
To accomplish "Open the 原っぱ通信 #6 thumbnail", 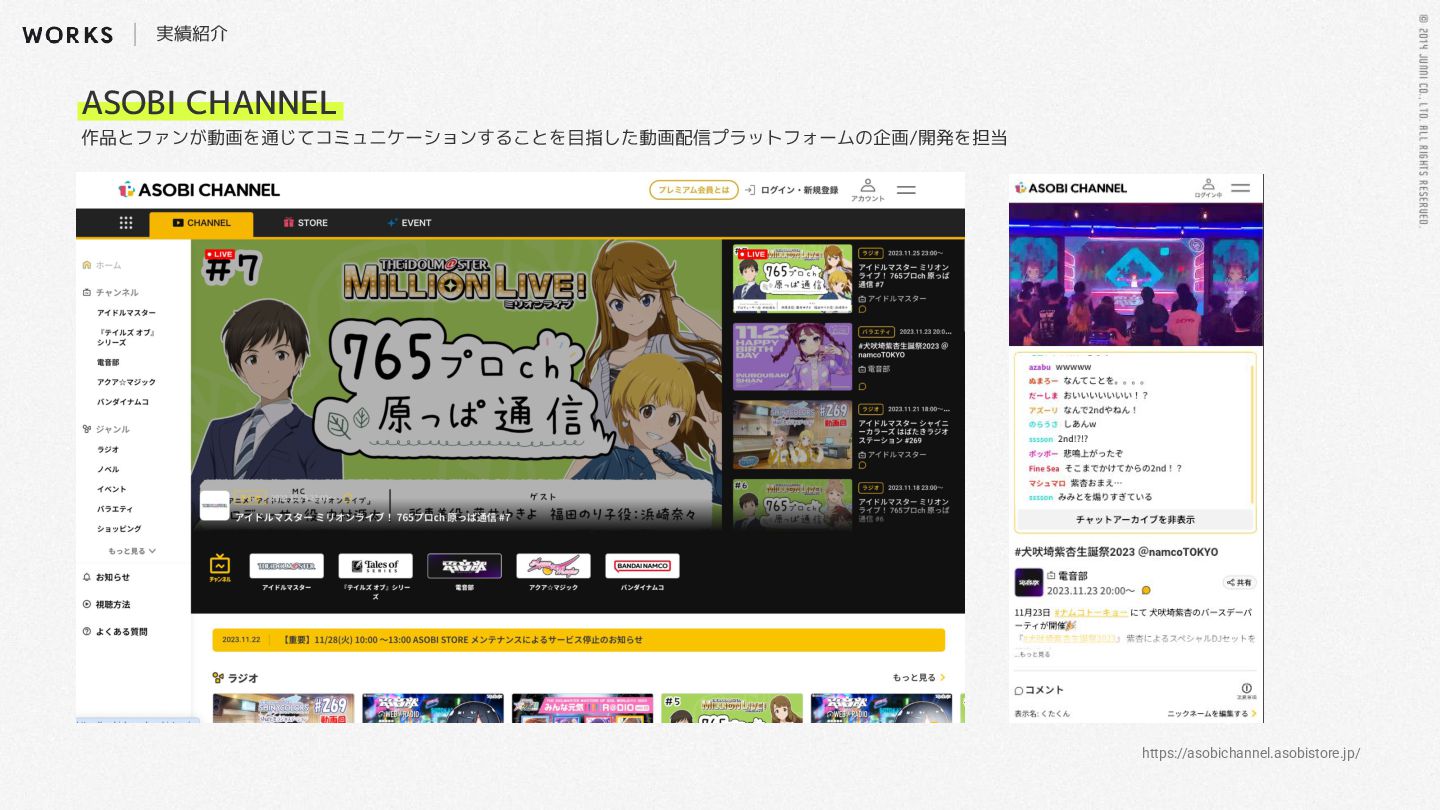I will click(x=793, y=505).
